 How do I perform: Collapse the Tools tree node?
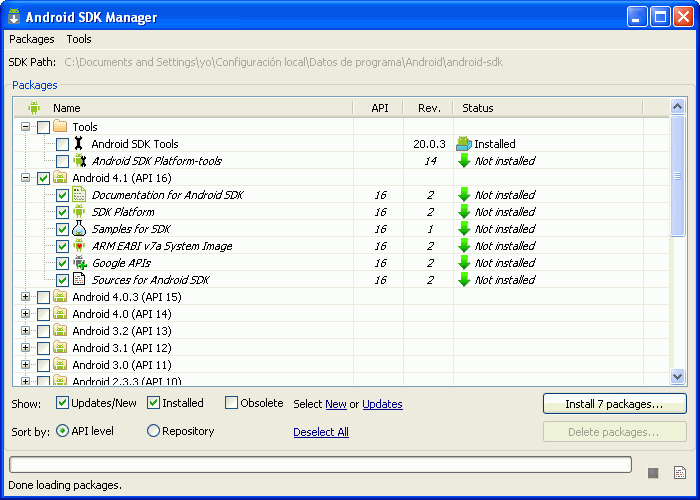pyautogui.click(x=25, y=127)
